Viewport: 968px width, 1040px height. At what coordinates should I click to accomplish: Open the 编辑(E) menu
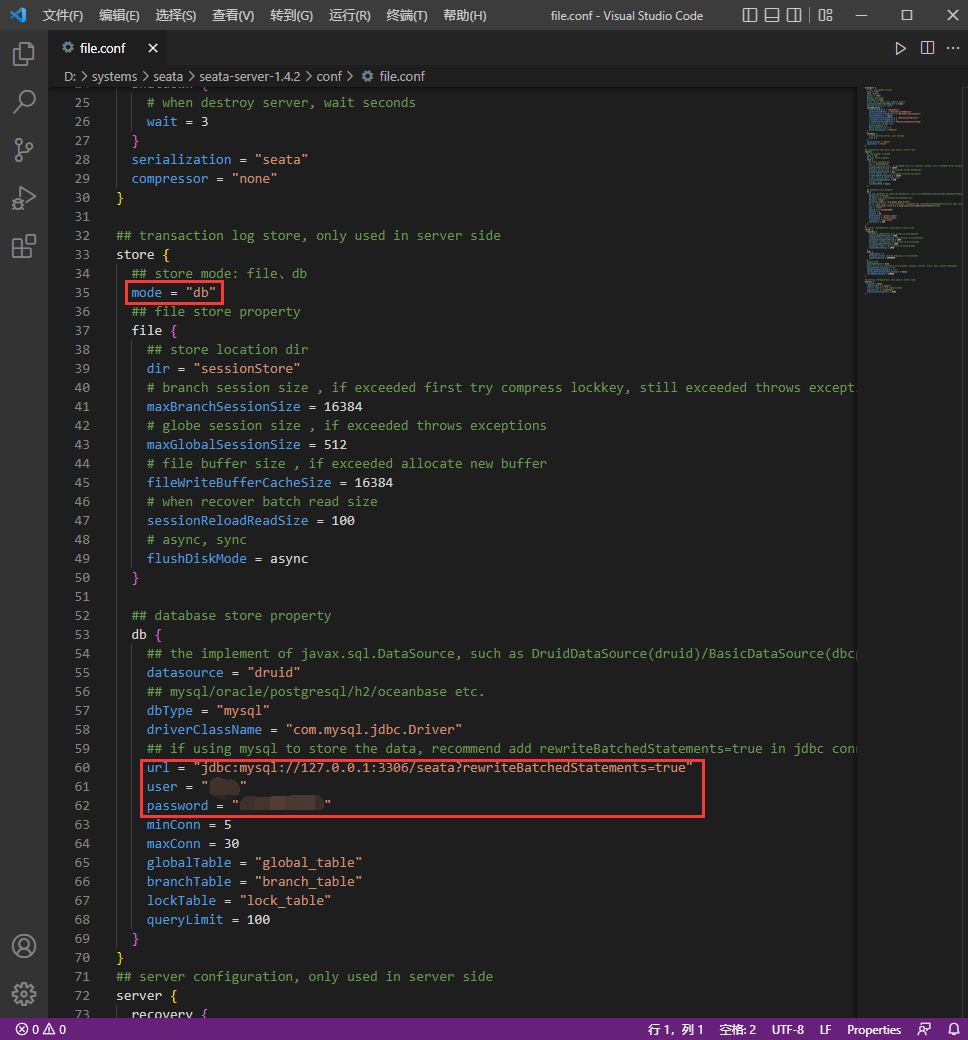pos(119,15)
